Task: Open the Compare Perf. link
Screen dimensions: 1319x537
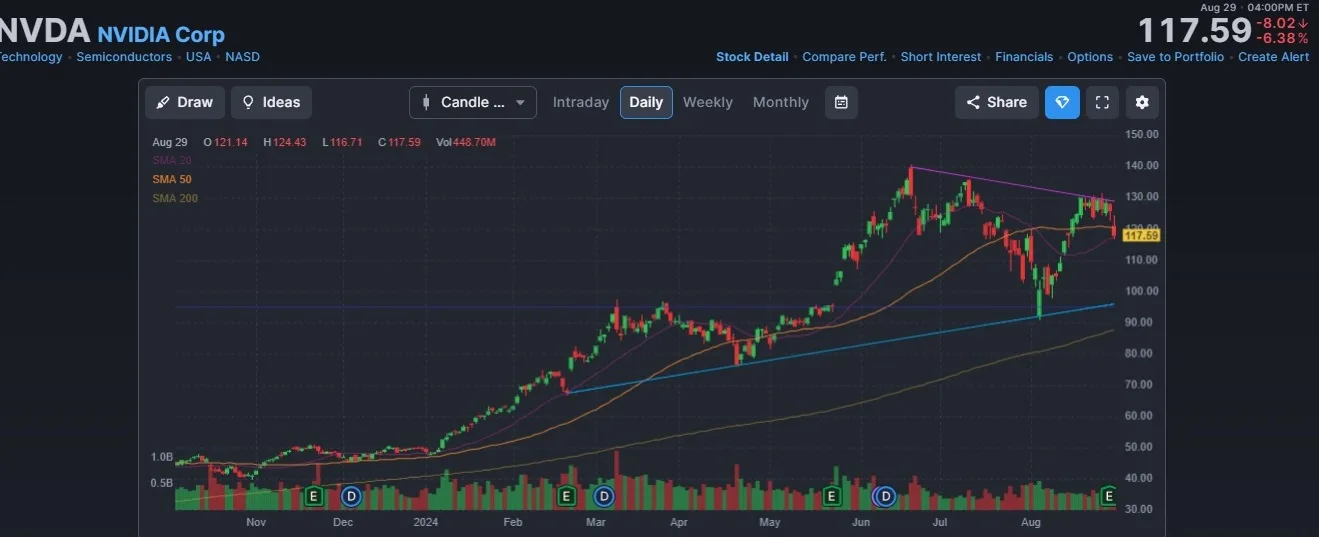Action: [x=844, y=57]
